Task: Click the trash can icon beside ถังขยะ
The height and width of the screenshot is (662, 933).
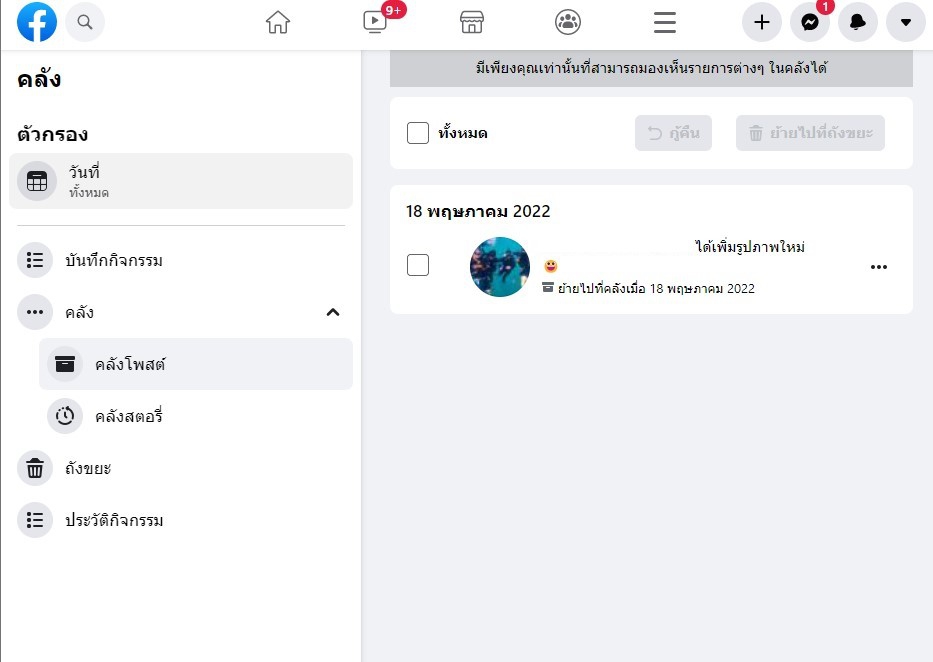Action: click(35, 468)
